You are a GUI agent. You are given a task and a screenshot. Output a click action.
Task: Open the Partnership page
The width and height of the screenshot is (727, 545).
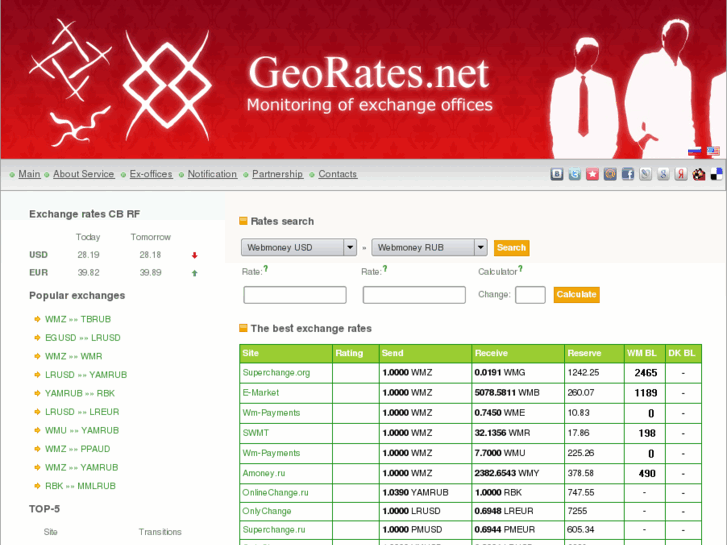pos(277,174)
